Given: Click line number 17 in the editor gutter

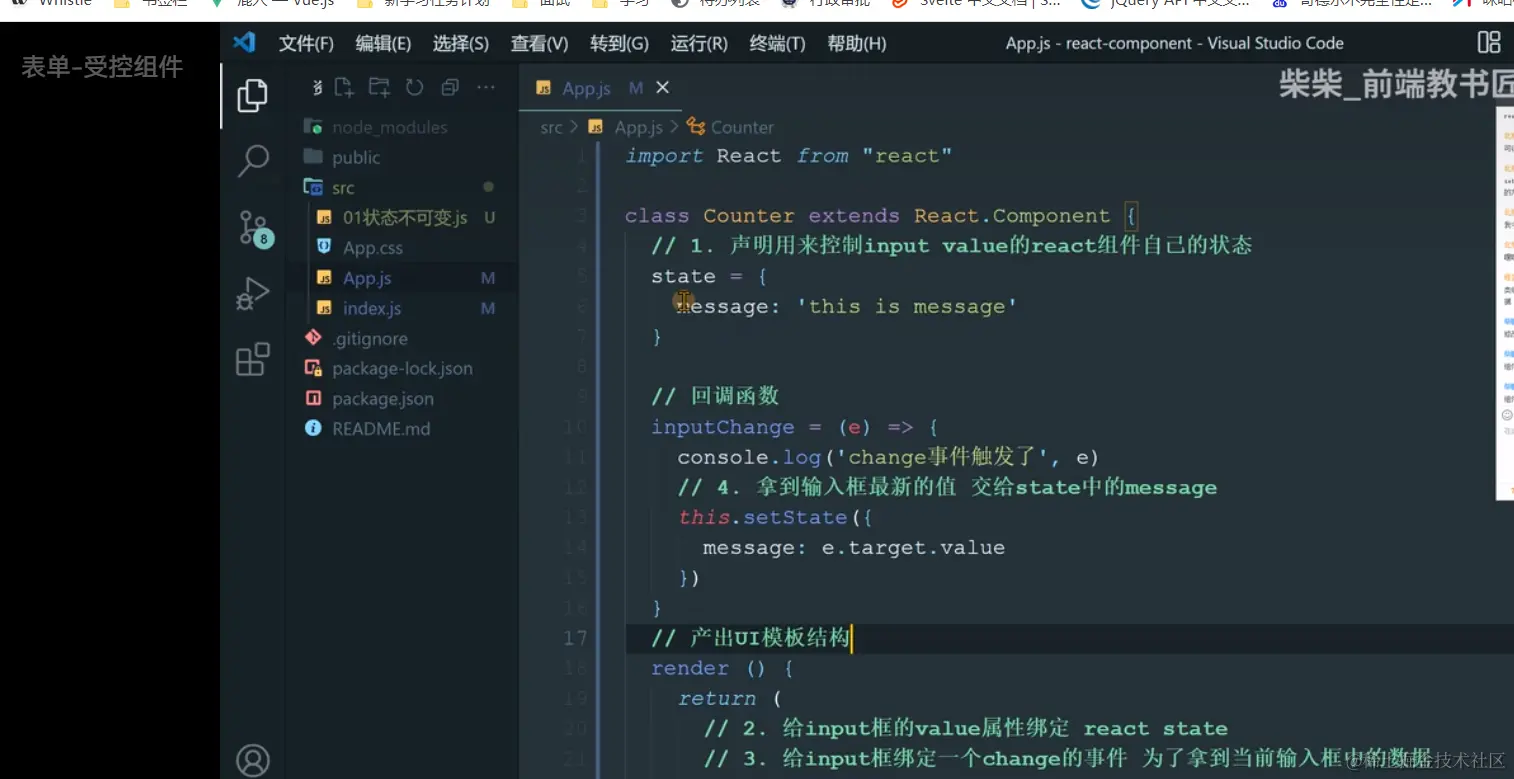Looking at the screenshot, I should tap(575, 638).
